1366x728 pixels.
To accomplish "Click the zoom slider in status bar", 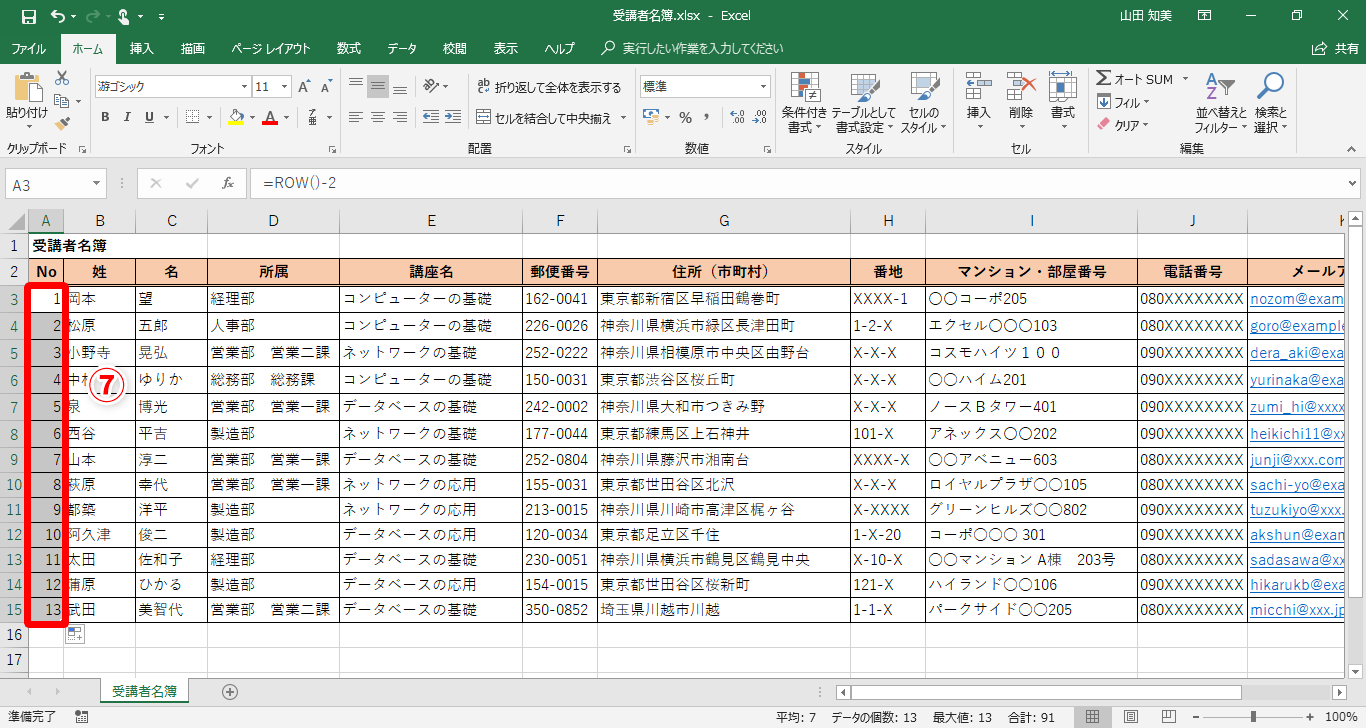I will [1253, 717].
